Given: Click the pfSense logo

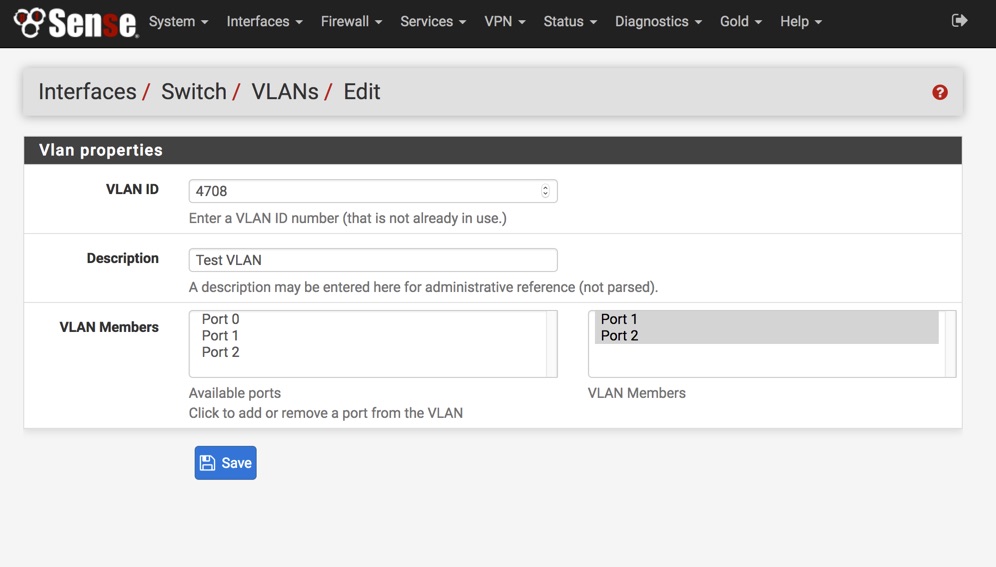Looking at the screenshot, I should [x=75, y=22].
